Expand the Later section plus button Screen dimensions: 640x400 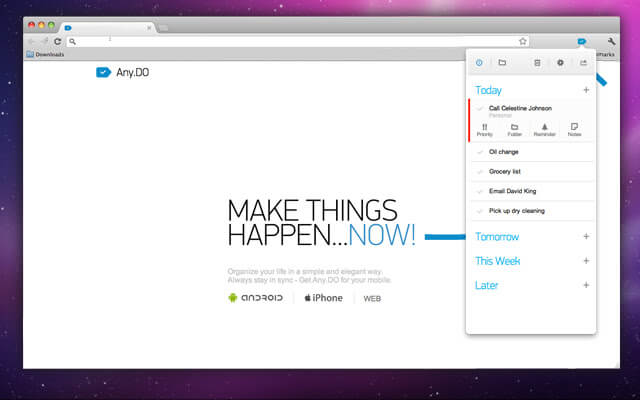586,285
